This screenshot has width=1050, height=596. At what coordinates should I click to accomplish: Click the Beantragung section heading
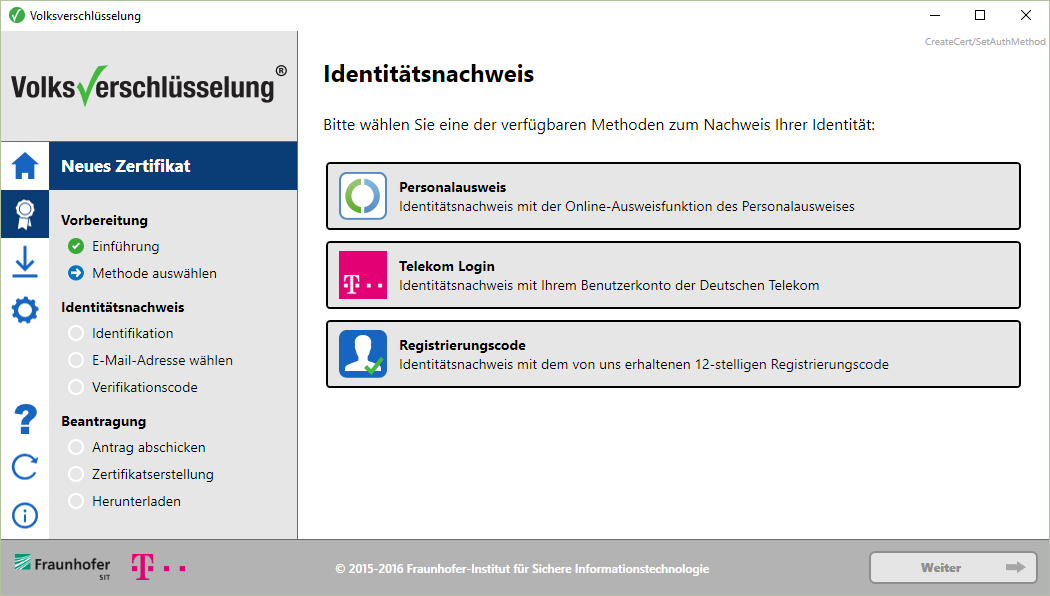pyautogui.click(x=104, y=421)
